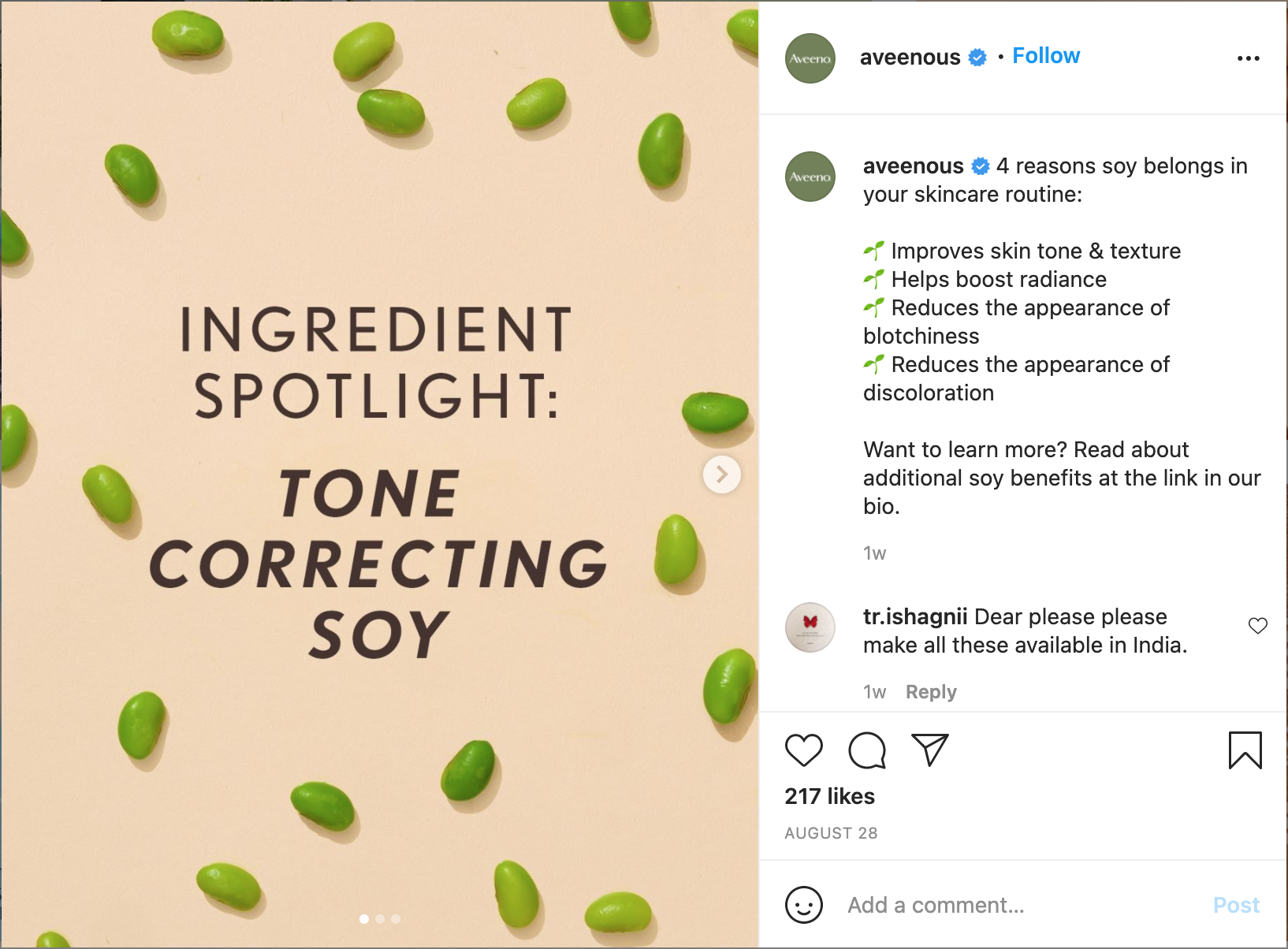Image resolution: width=1288 pixels, height=949 pixels.
Task: Open tr.ishagnii's profile avatar
Action: tap(810, 627)
